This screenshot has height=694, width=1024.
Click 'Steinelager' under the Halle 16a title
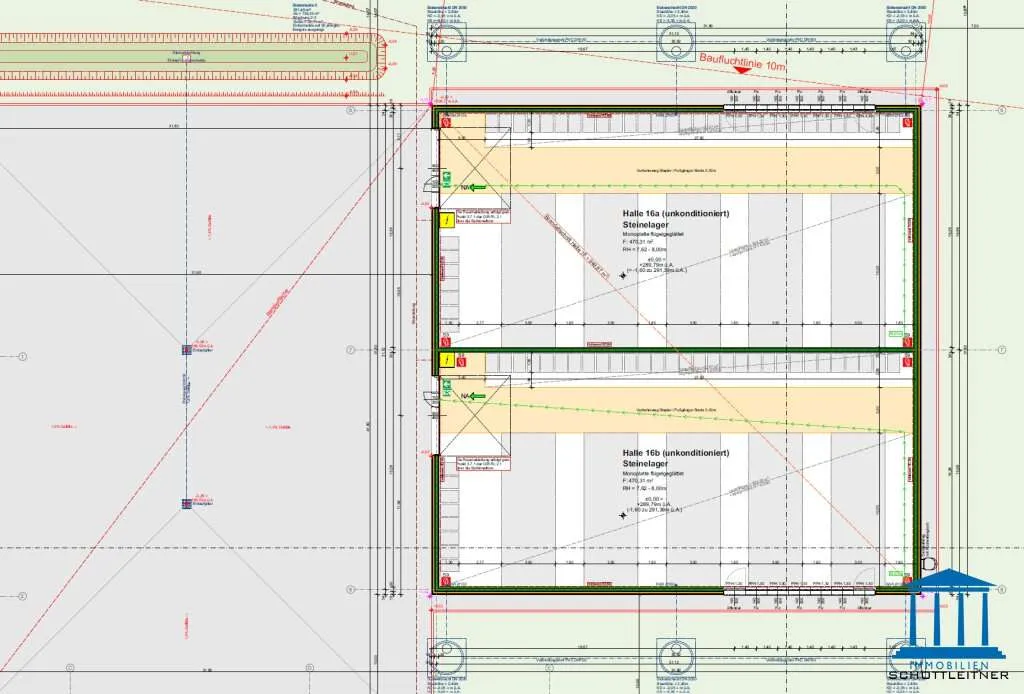(646, 225)
